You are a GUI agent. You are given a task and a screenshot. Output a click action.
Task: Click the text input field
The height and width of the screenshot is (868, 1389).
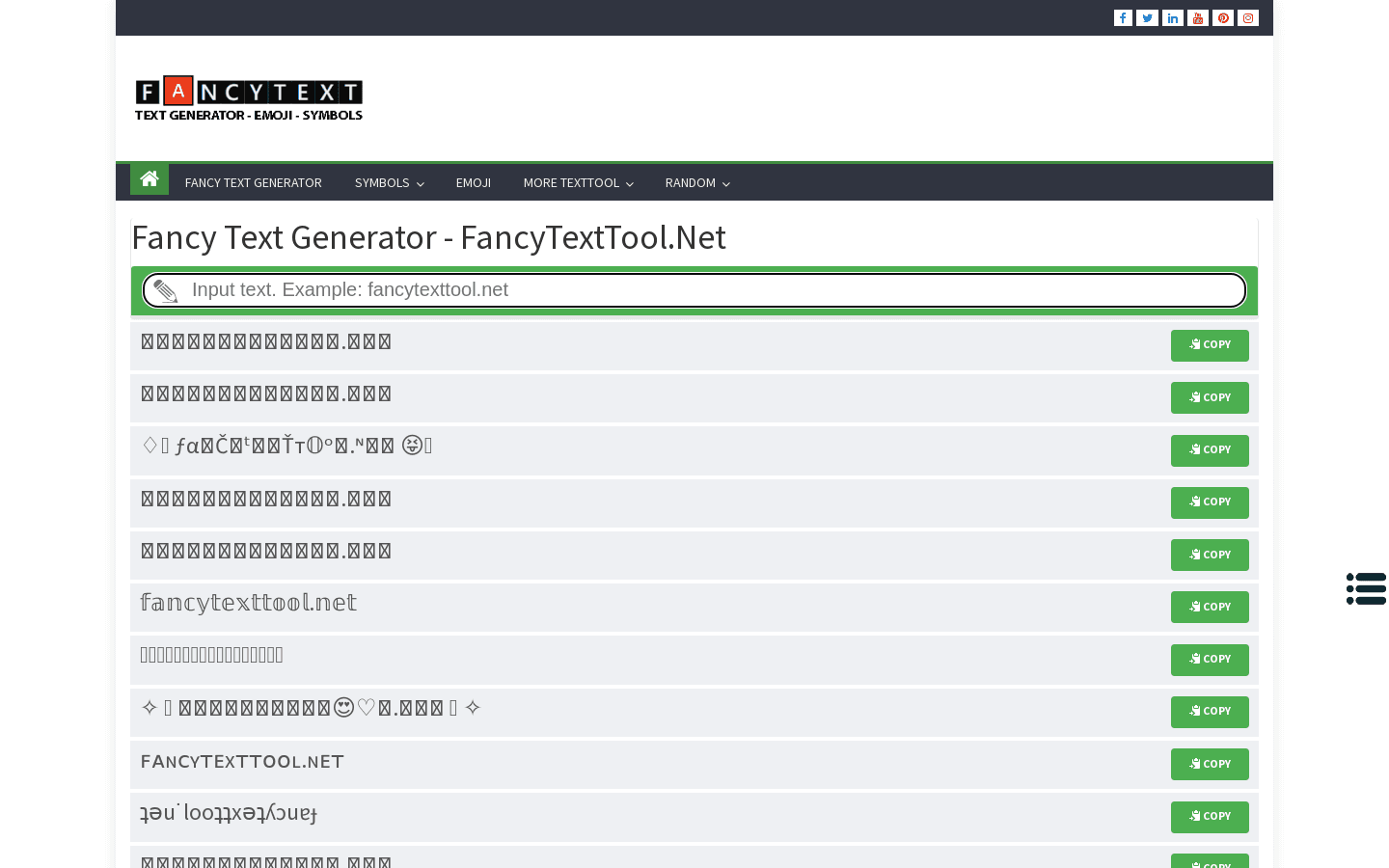[x=694, y=290]
